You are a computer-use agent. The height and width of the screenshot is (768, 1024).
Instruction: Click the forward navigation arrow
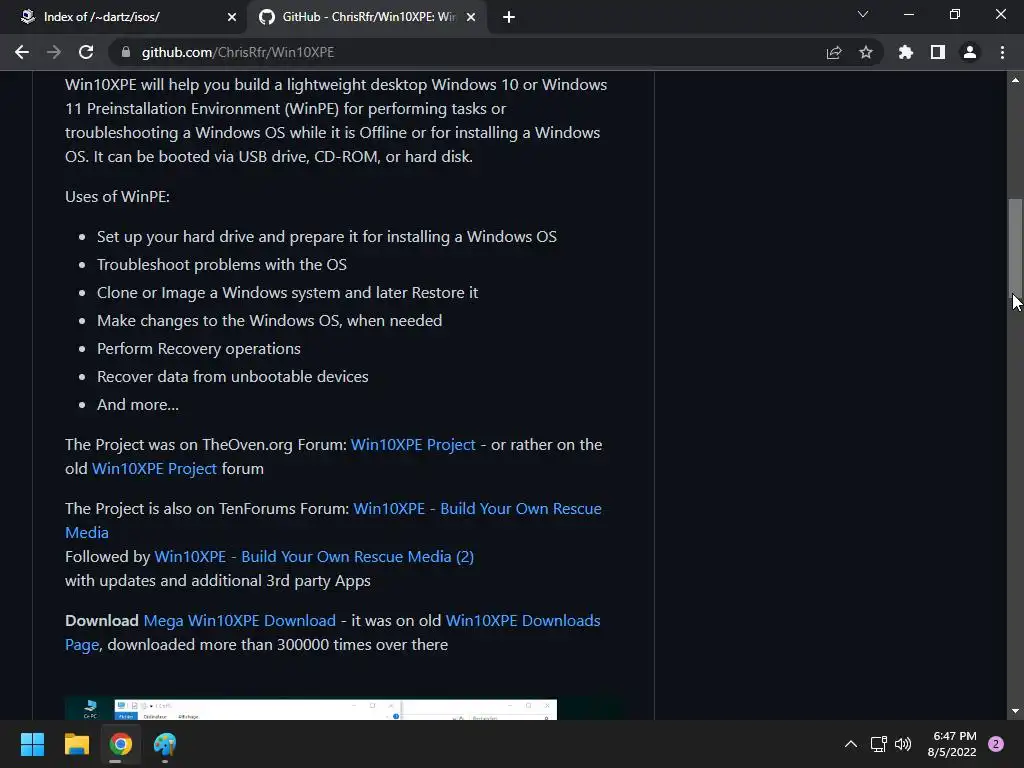[54, 52]
